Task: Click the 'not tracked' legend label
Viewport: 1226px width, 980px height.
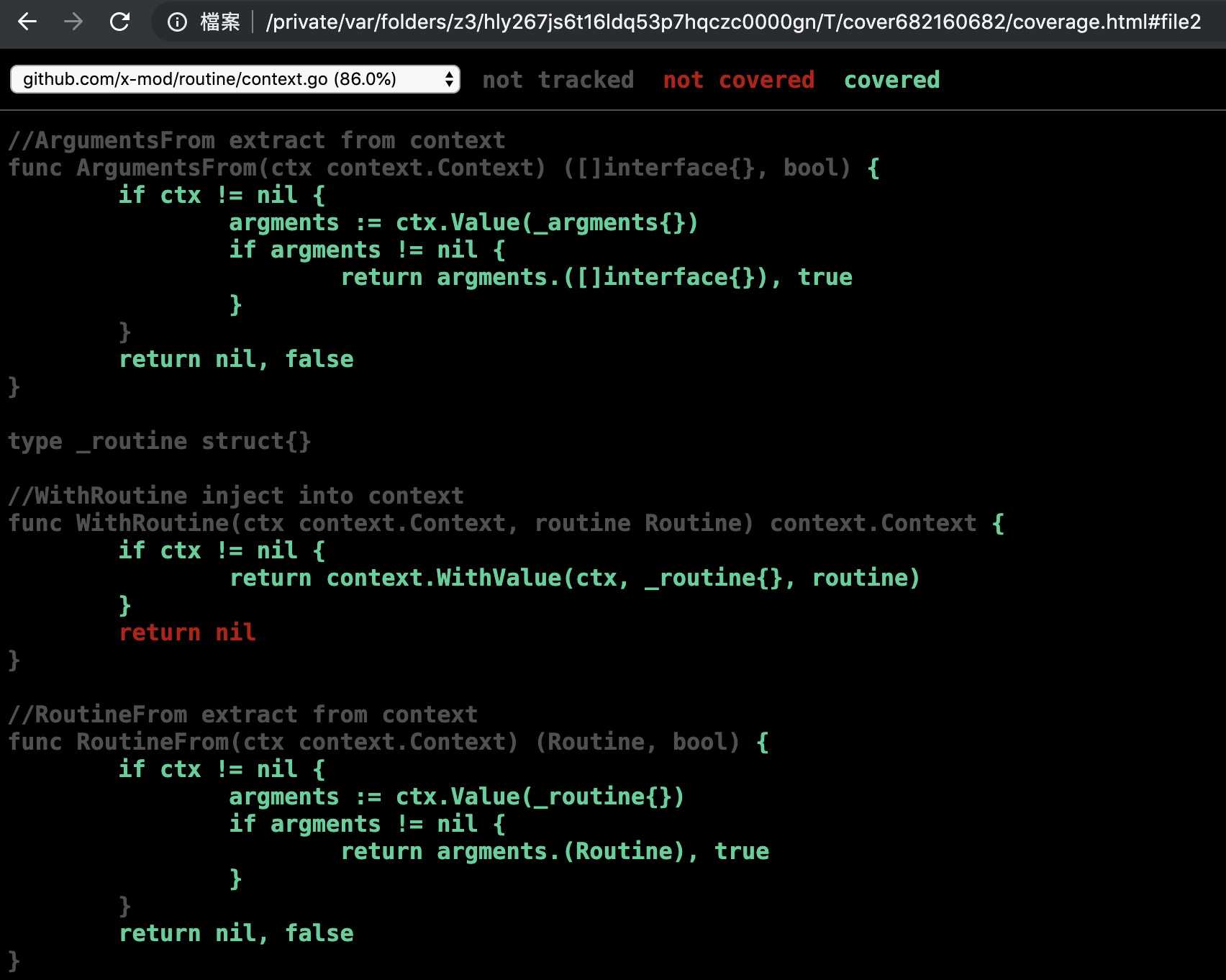Action: point(558,80)
